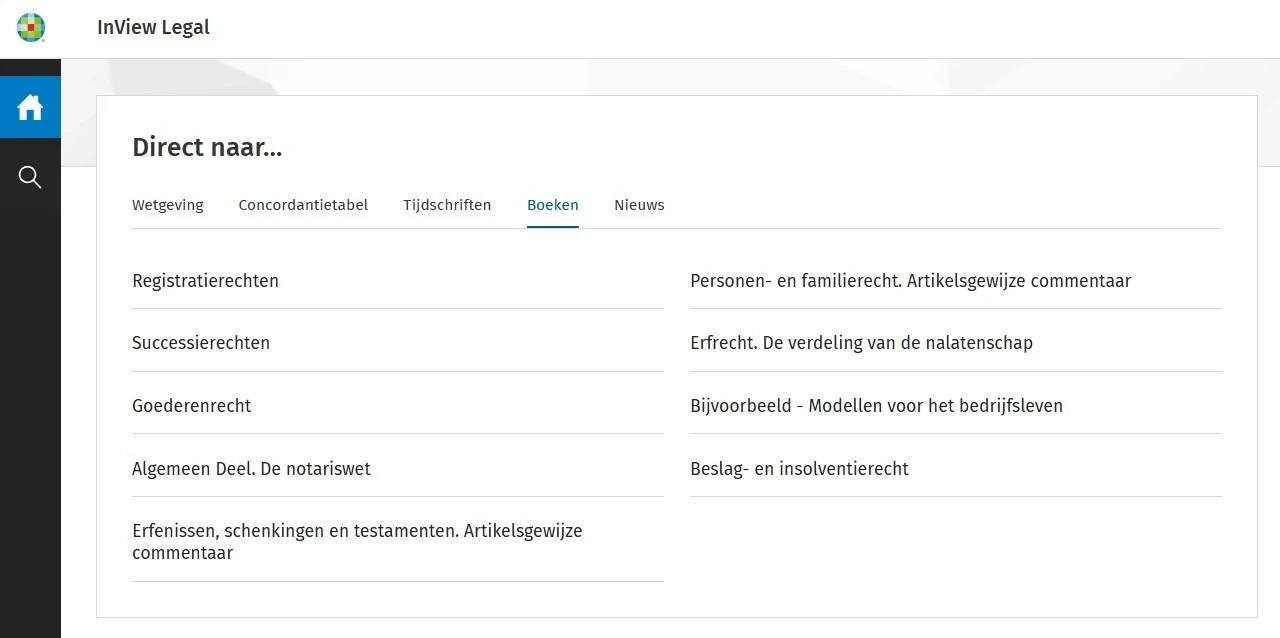Switch to the Concordantietabel tab

(x=303, y=205)
